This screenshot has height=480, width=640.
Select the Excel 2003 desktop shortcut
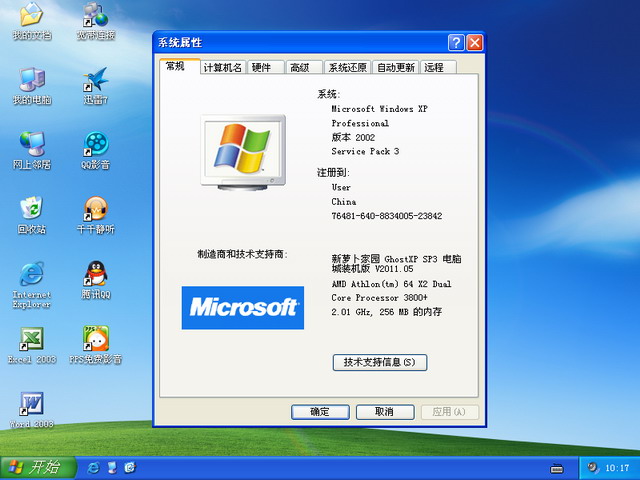(x=31, y=344)
